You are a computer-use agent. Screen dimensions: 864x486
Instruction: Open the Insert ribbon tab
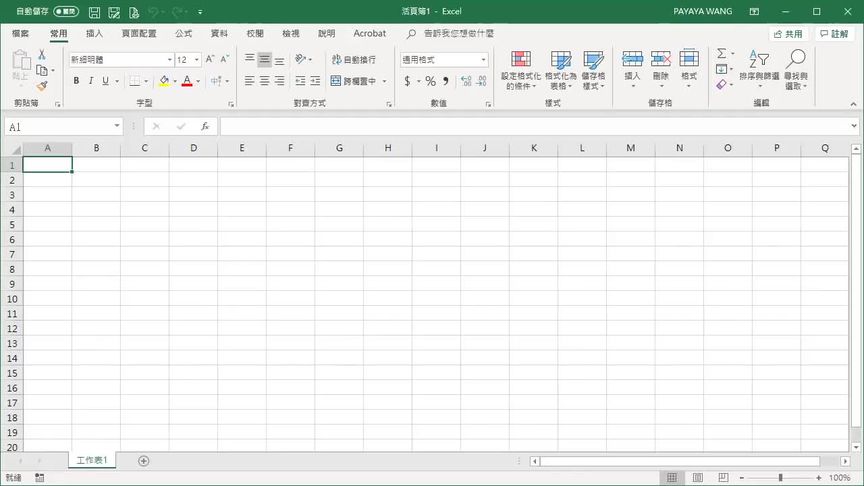pyautogui.click(x=94, y=34)
